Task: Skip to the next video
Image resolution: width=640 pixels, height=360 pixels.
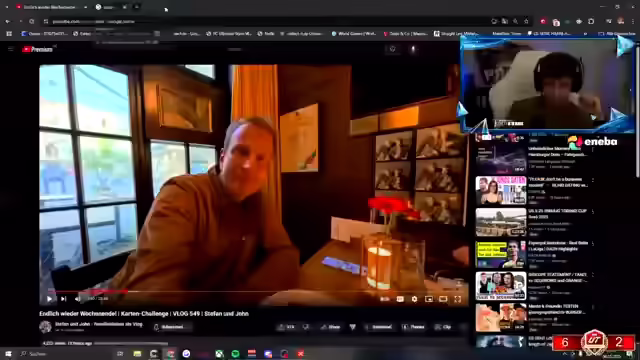Action: (x=64, y=299)
